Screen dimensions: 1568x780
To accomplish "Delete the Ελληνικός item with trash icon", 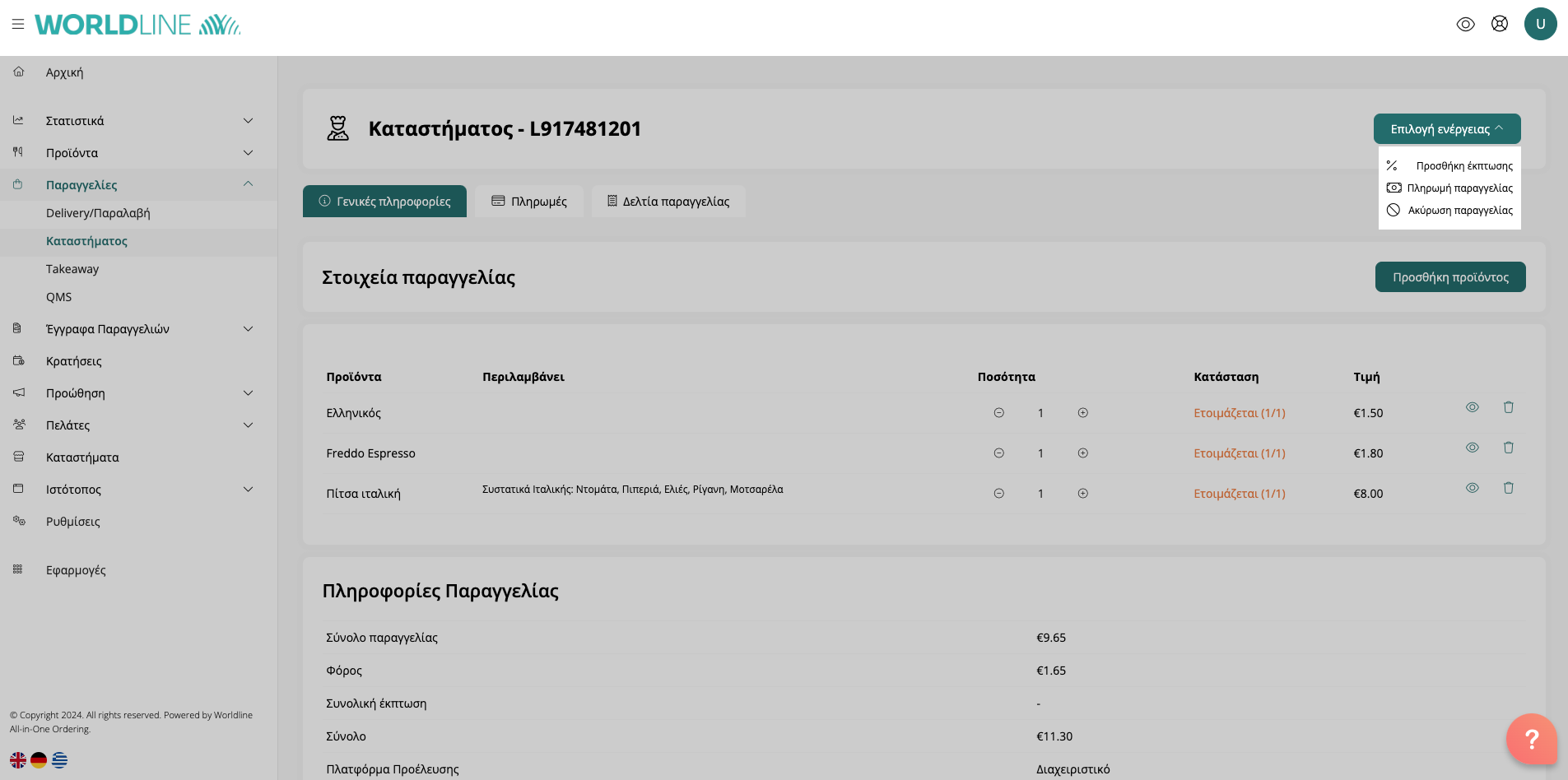I will tap(1508, 407).
